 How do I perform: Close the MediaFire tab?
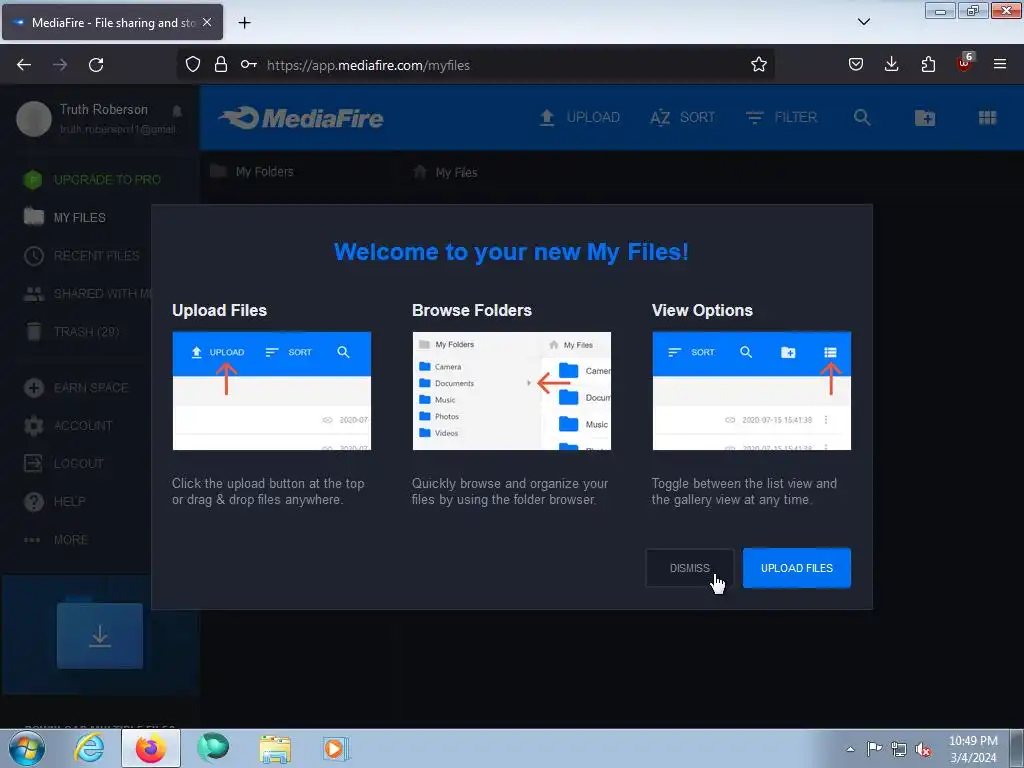[x=207, y=22]
